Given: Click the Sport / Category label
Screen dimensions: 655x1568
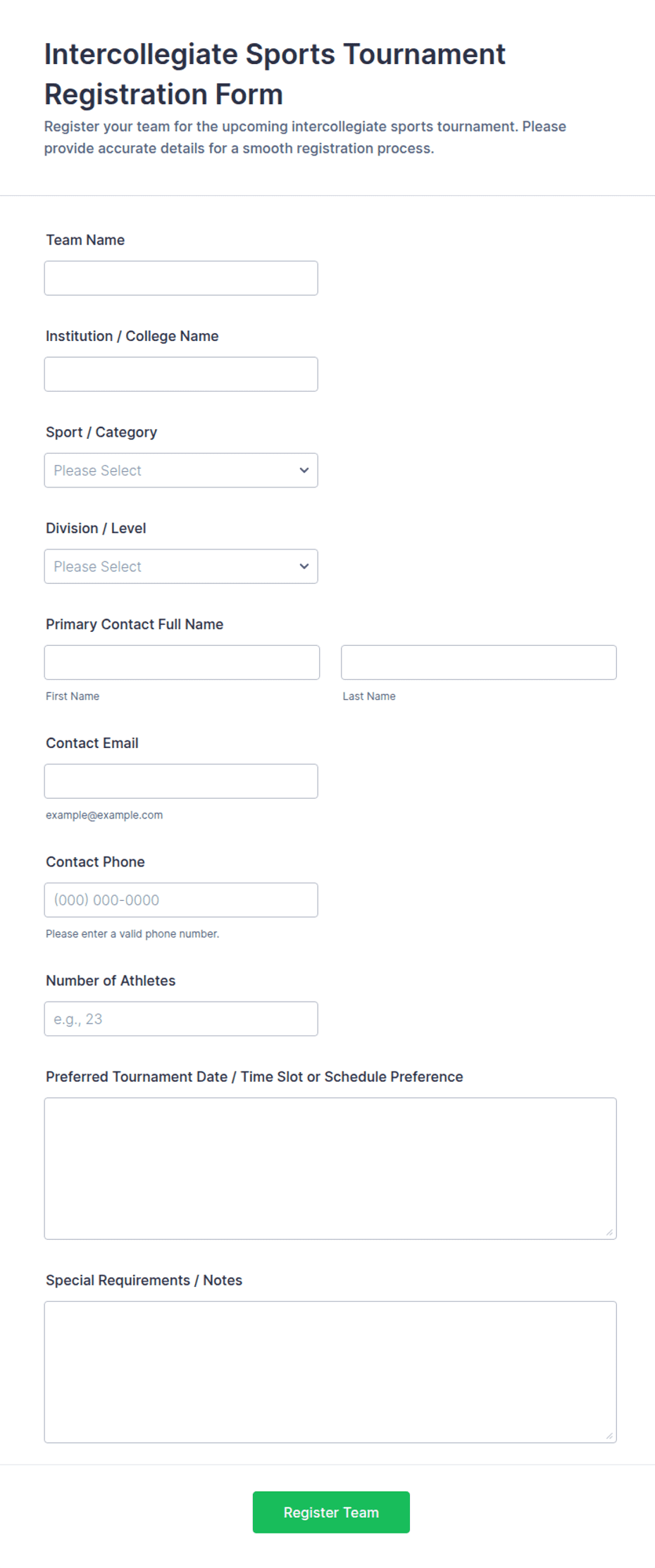Looking at the screenshot, I should (101, 433).
